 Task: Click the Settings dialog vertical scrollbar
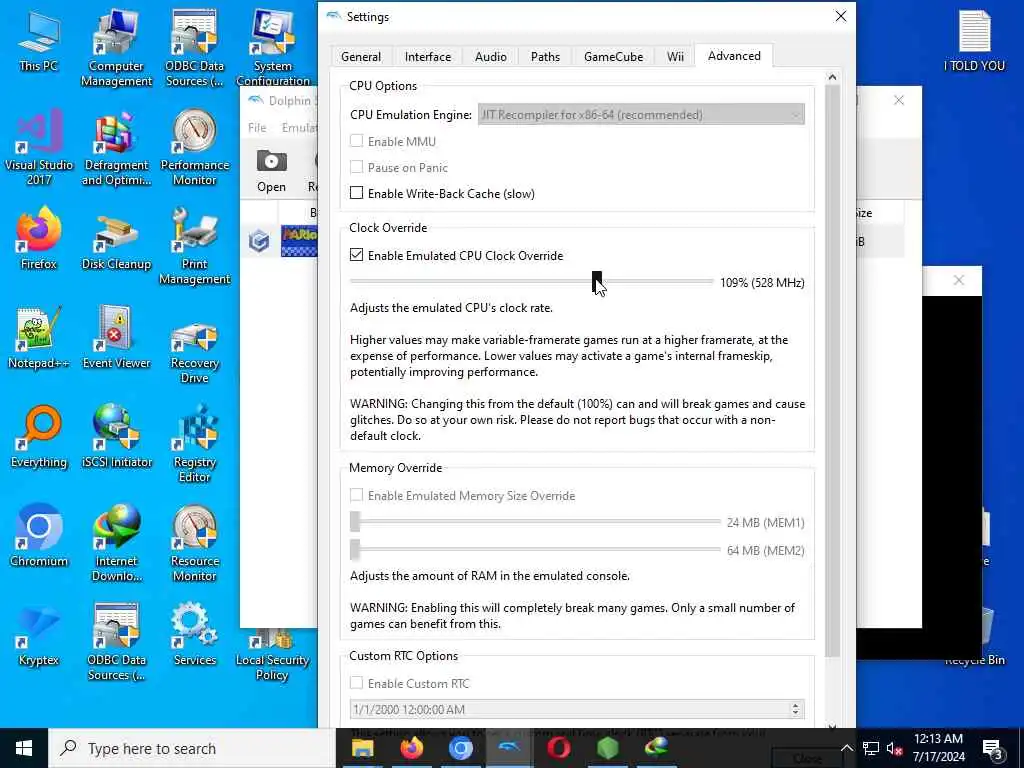(832, 372)
